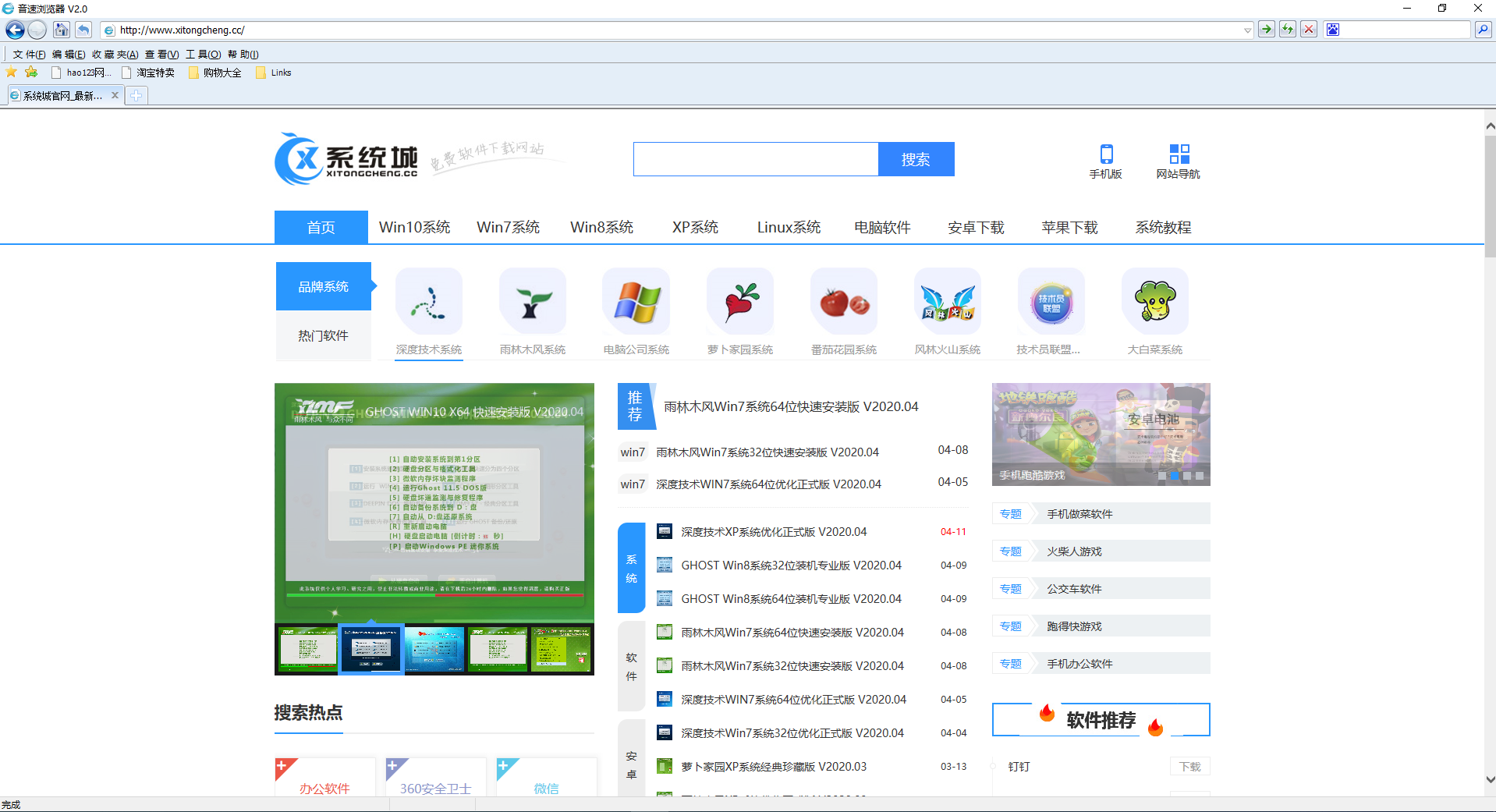Open the 编辑(E) menu
This screenshot has width=1496, height=812.
[69, 55]
